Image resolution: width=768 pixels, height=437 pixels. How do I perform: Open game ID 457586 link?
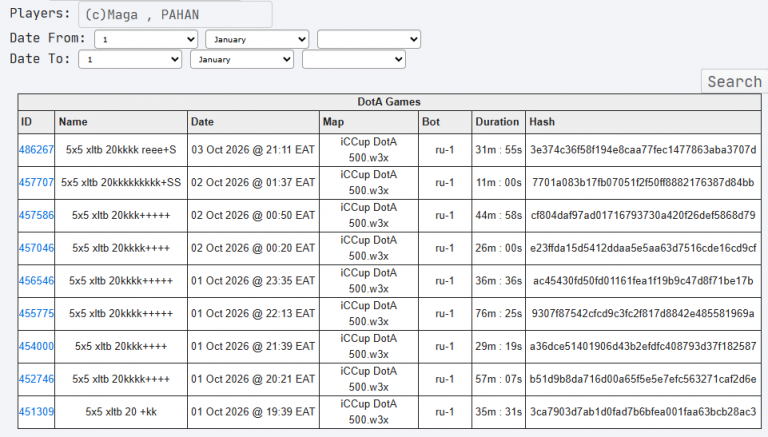tap(36, 215)
